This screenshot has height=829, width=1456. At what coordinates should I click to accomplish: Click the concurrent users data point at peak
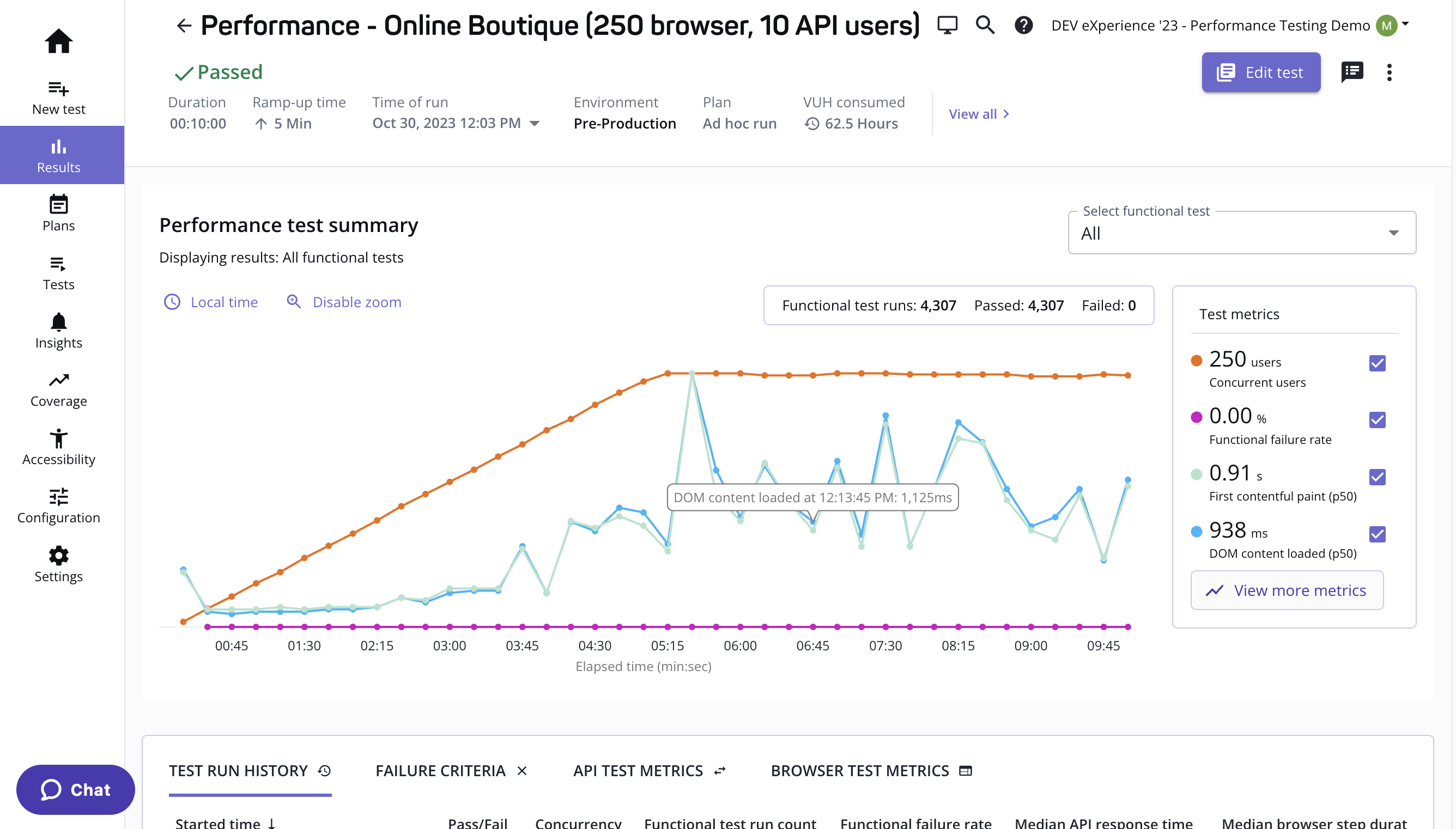point(668,374)
